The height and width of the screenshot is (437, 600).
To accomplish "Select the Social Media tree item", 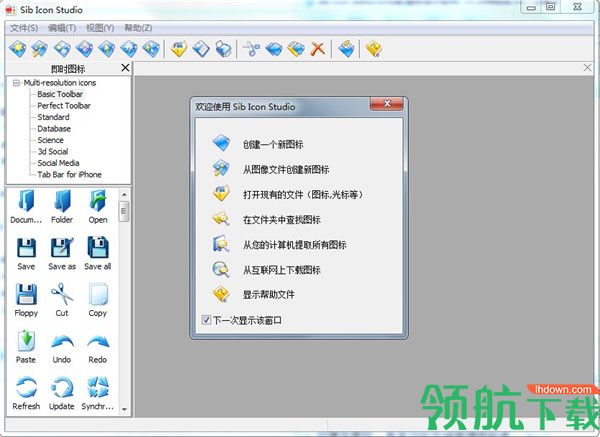I will click(58, 163).
